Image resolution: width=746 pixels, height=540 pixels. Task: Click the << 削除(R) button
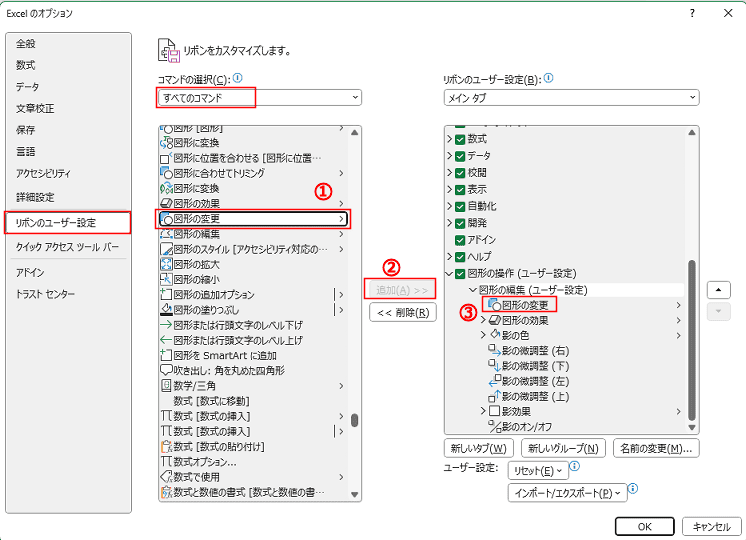click(x=403, y=313)
